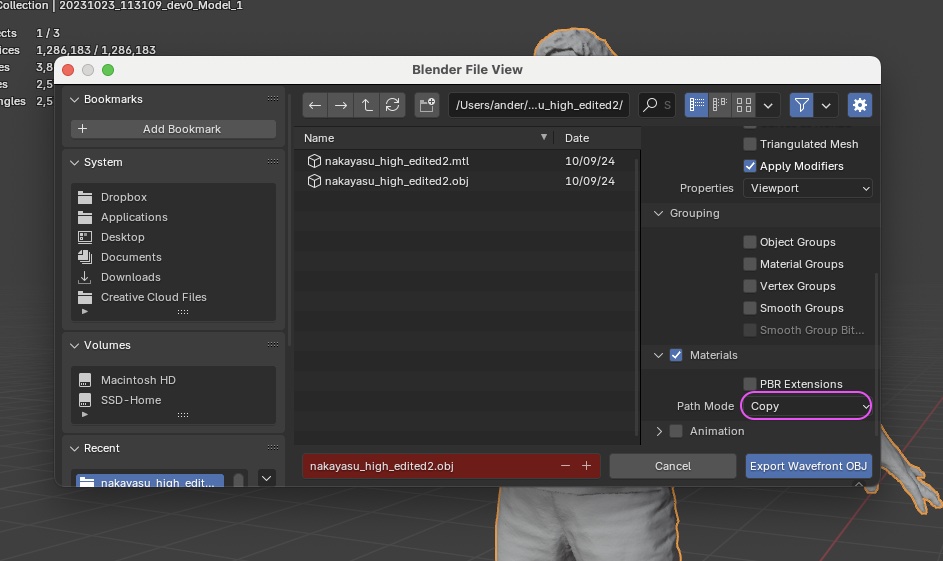Screen dimensions: 943x561
Task: Go to parent directory using up arrow
Action: pyautogui.click(x=367, y=105)
